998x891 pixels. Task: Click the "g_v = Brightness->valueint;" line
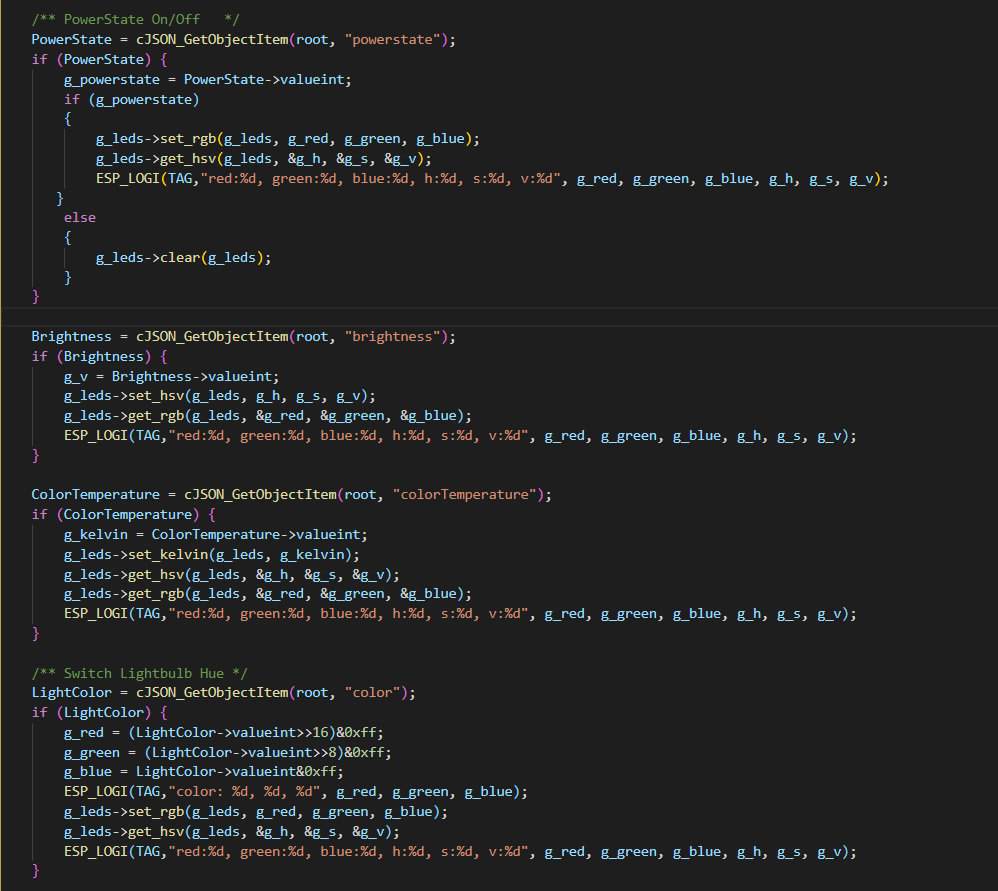click(x=171, y=377)
